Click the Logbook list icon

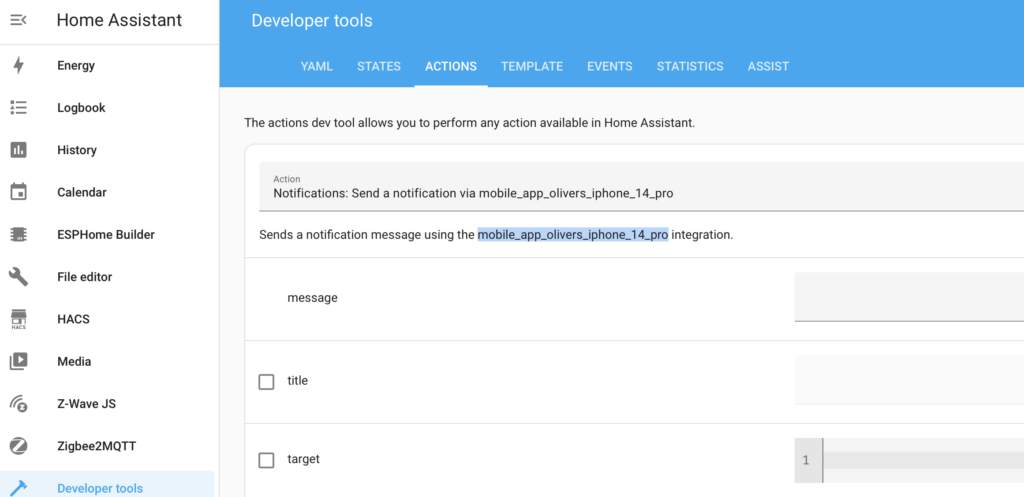[18, 108]
